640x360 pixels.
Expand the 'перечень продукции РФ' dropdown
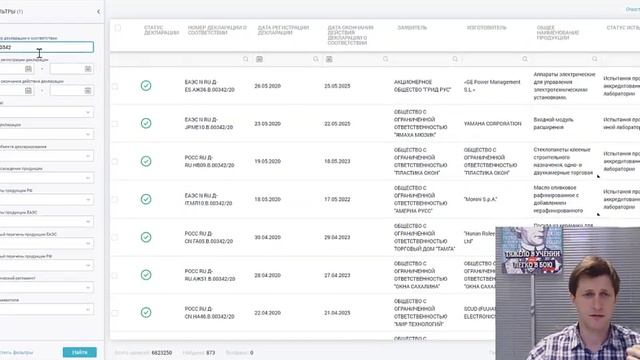[x=47, y=265]
